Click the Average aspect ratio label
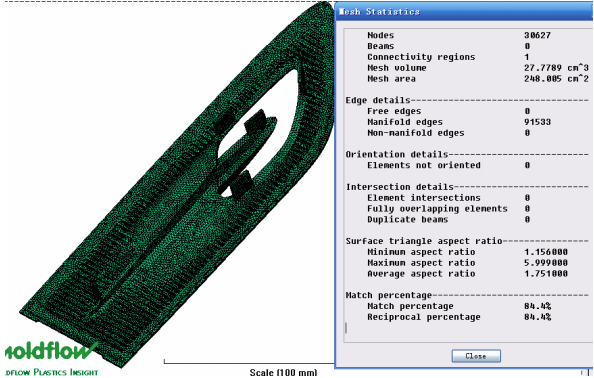Image resolution: width=594 pixels, height=378 pixels. 421,274
